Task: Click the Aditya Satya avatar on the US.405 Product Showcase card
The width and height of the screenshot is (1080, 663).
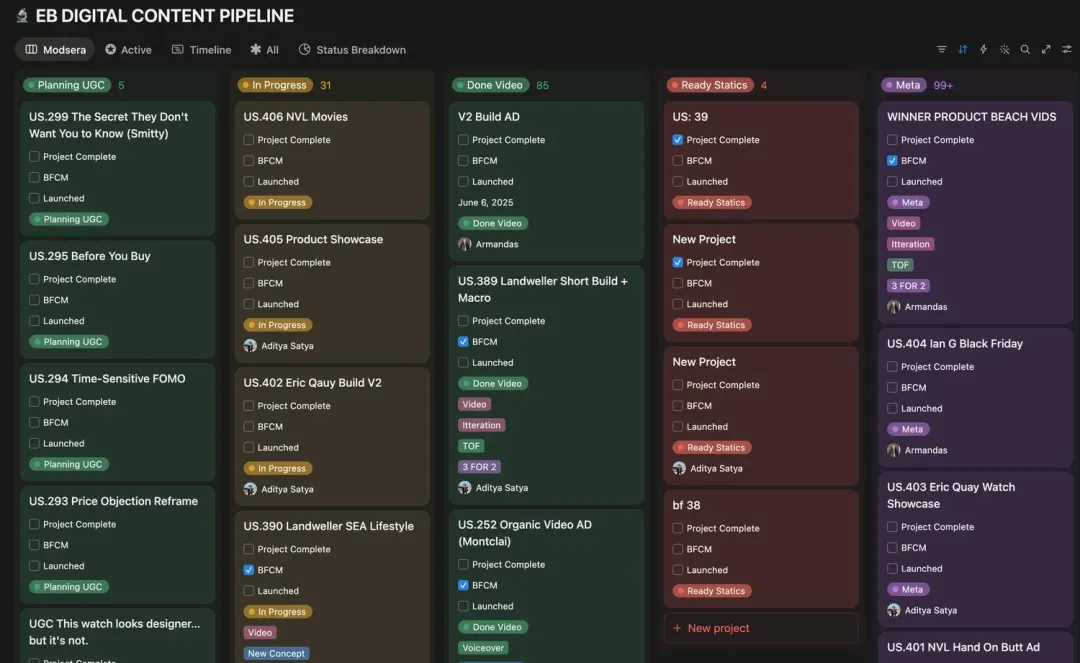Action: (x=250, y=346)
